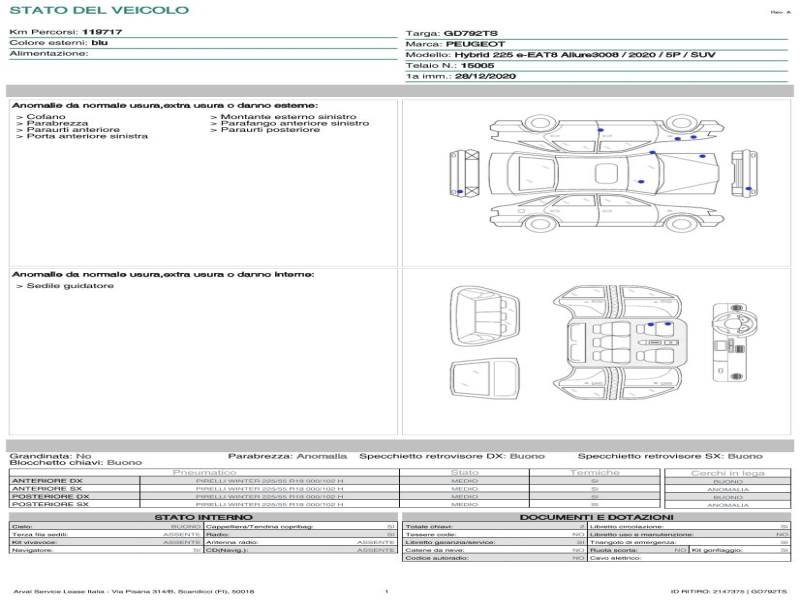Screen dimensions: 800x600
Task: Click the blue damage dot on the sunroof-side roof area
Action: tap(640, 180)
